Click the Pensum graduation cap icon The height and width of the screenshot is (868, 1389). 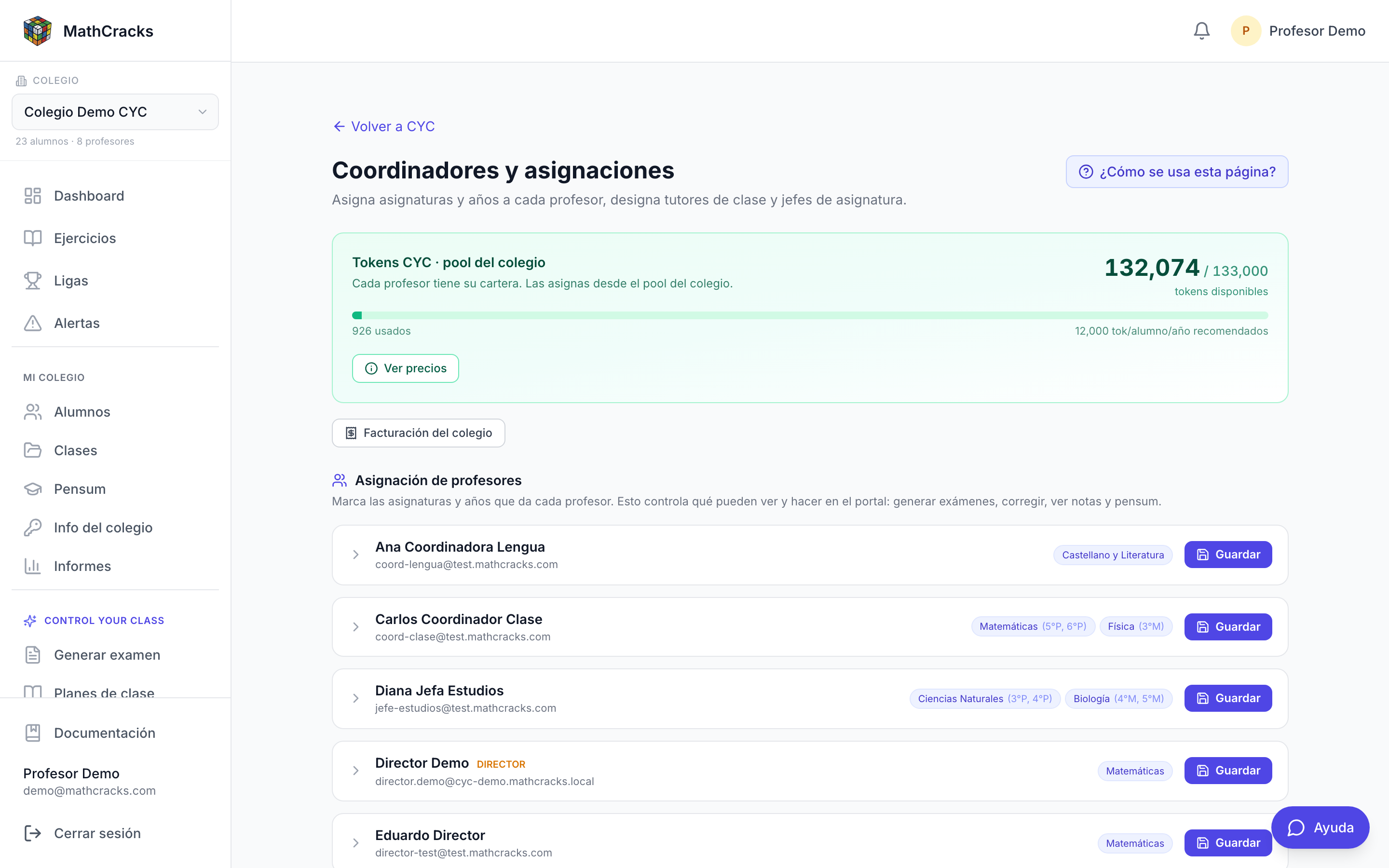pyautogui.click(x=33, y=488)
